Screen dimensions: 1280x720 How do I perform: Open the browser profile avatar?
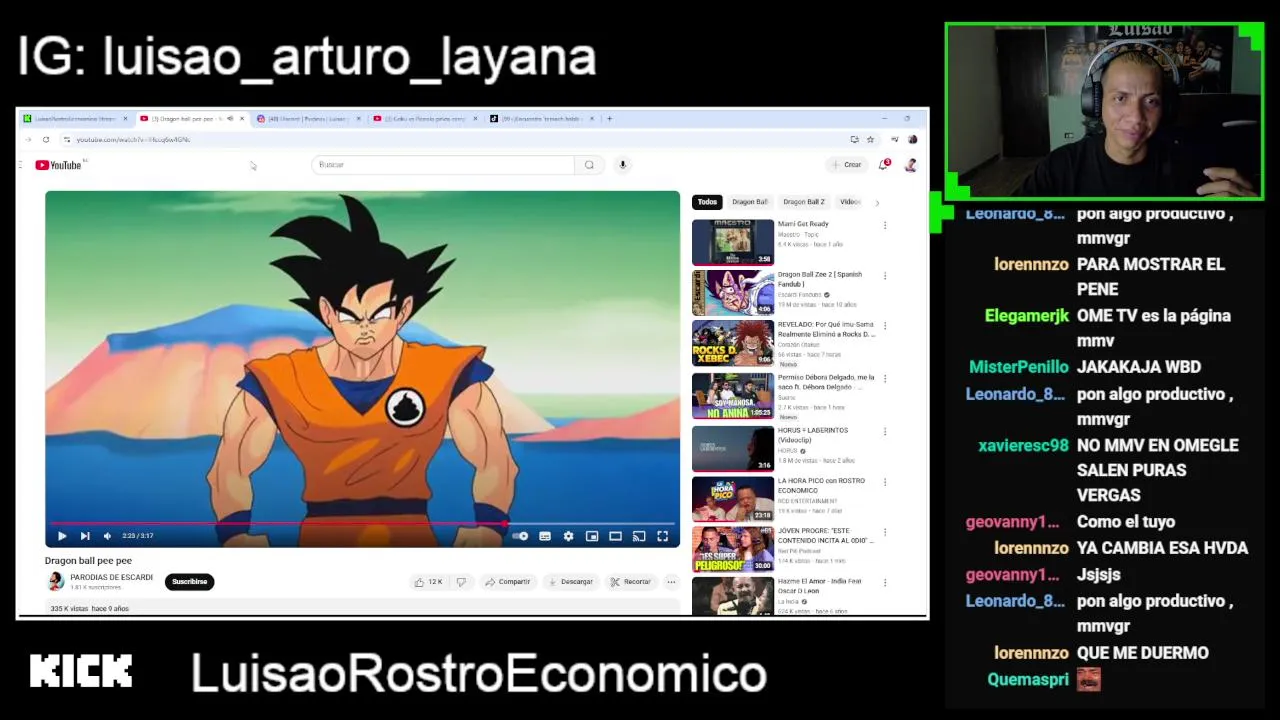click(x=912, y=140)
